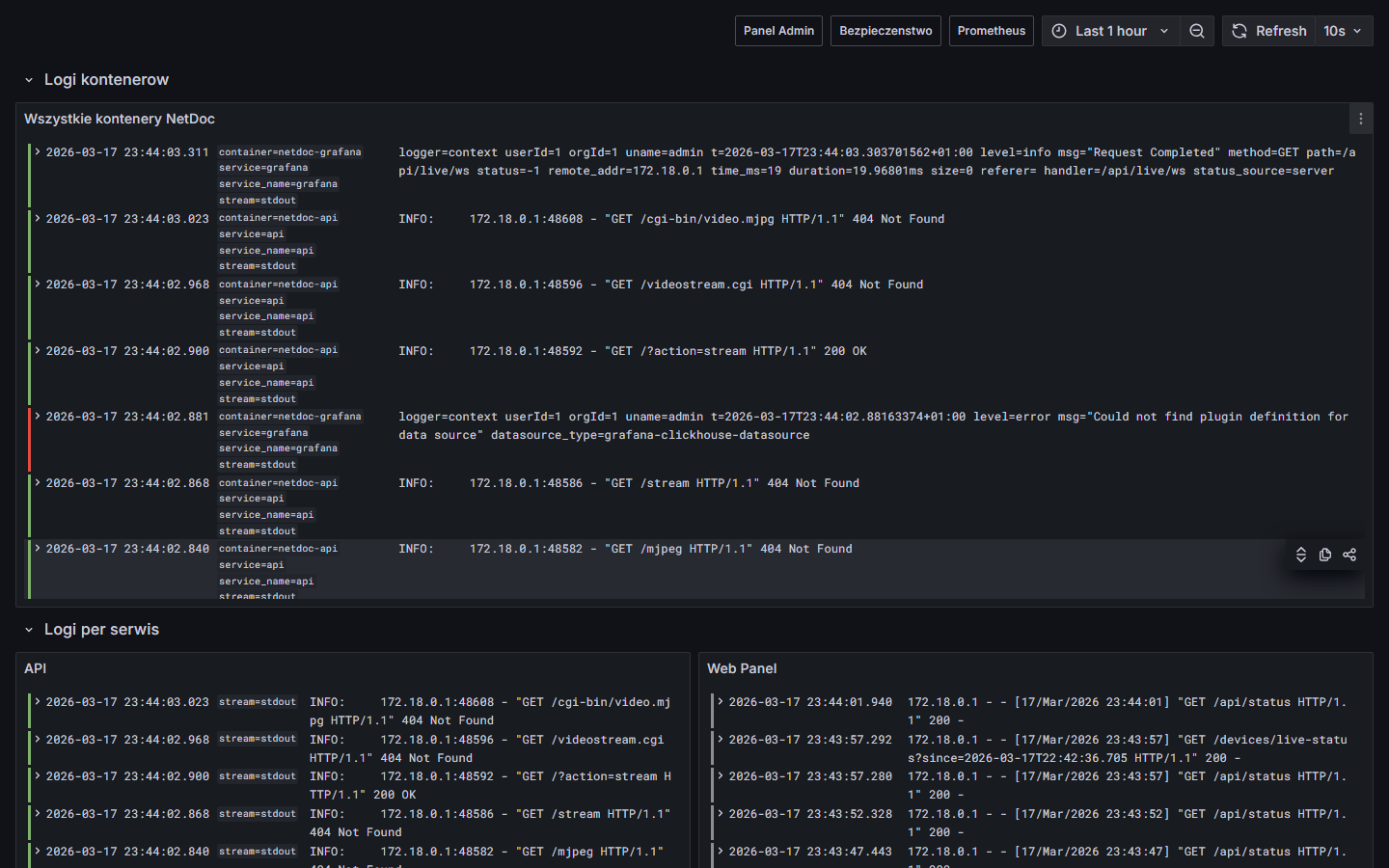Expand the 23:44:03.311 grafana log row
The width and height of the screenshot is (1389, 868).
(x=38, y=152)
